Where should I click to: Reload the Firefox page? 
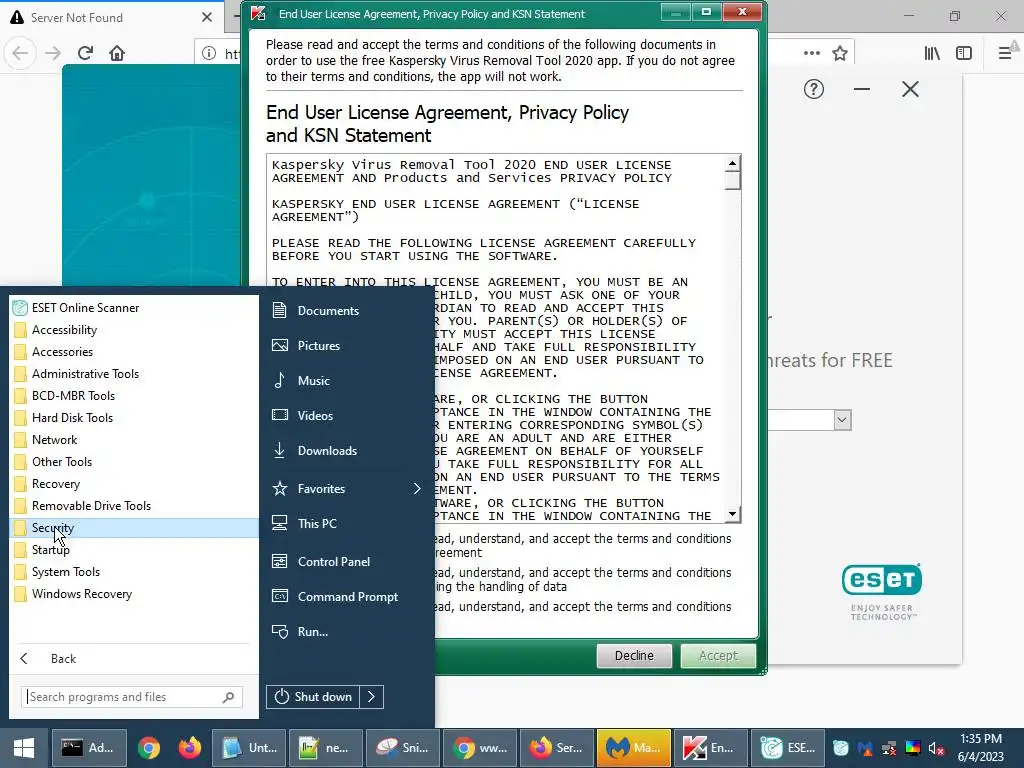[85, 53]
